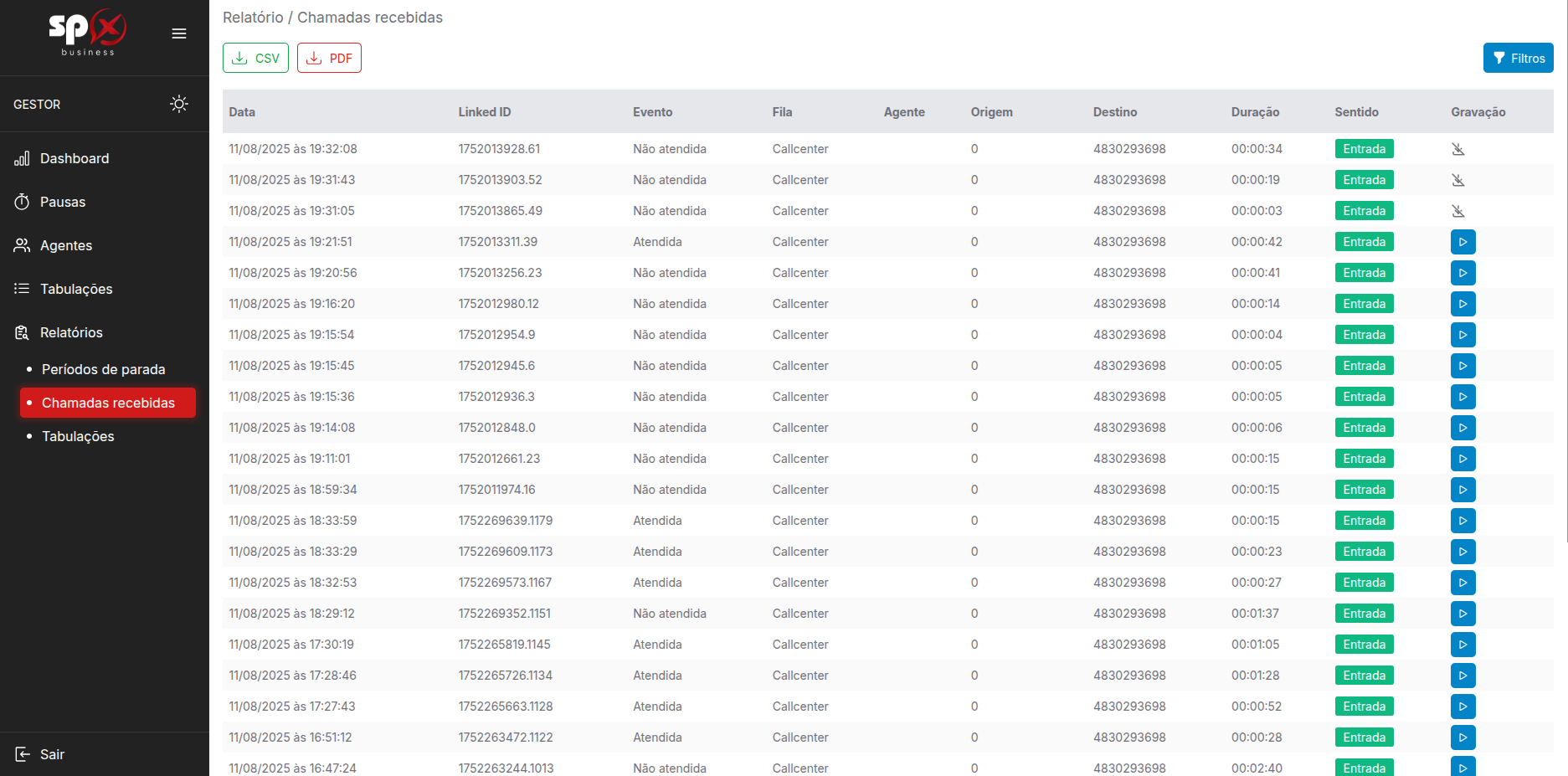
Task: Click the GESTOR role label
Action: tap(37, 105)
